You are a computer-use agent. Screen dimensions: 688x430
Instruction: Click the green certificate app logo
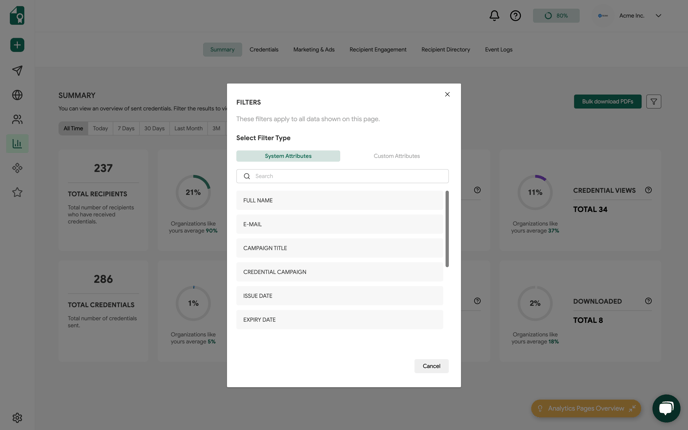point(17,16)
